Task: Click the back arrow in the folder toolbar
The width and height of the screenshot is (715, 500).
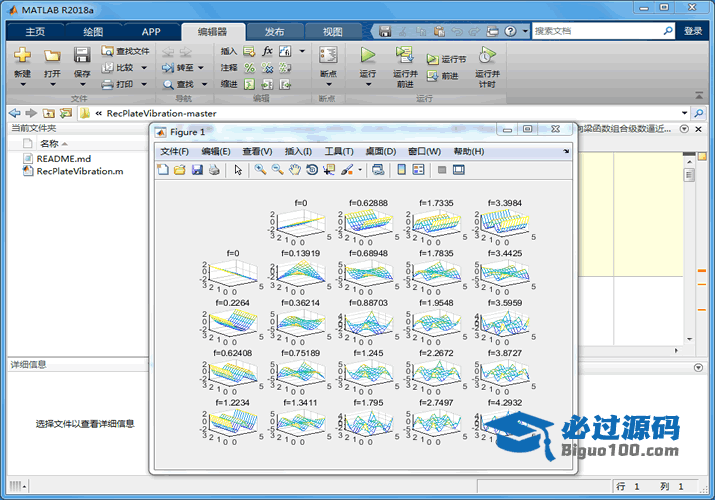Action: 15,113
